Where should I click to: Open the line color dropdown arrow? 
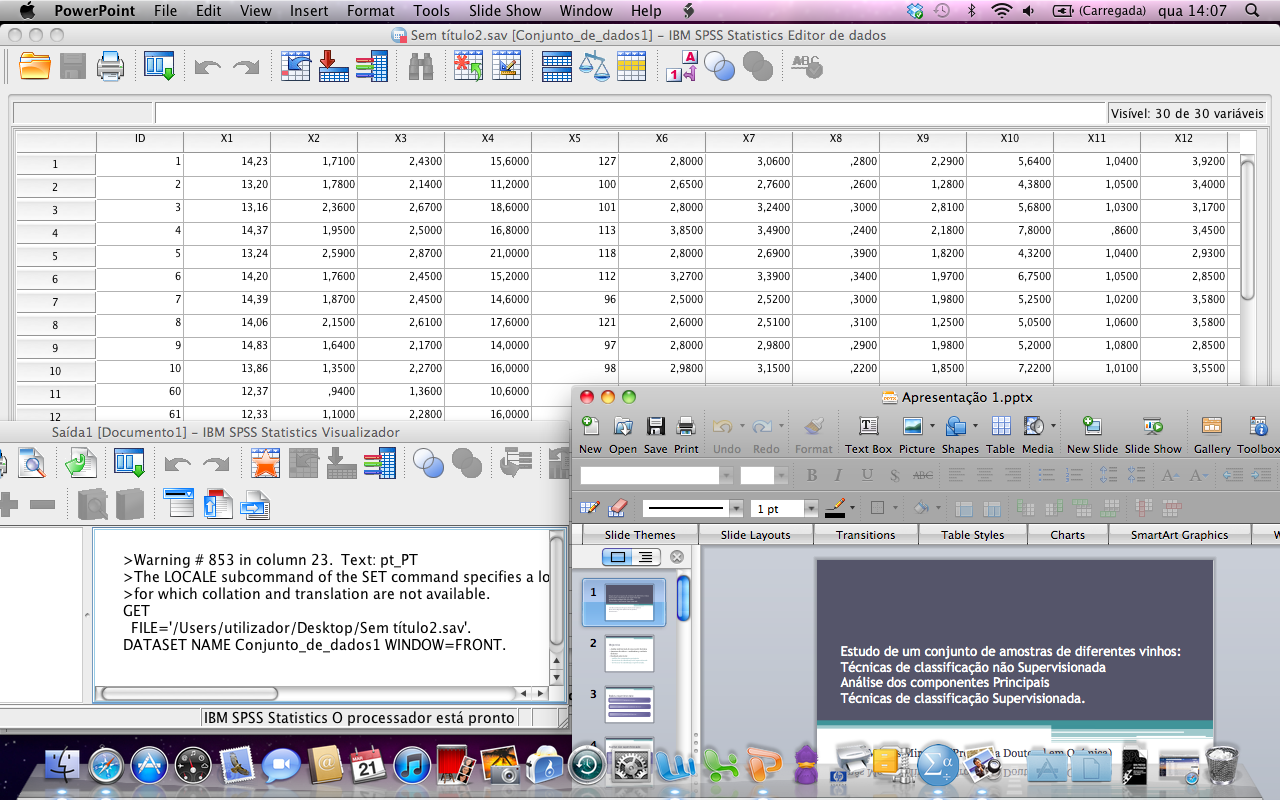click(852, 508)
